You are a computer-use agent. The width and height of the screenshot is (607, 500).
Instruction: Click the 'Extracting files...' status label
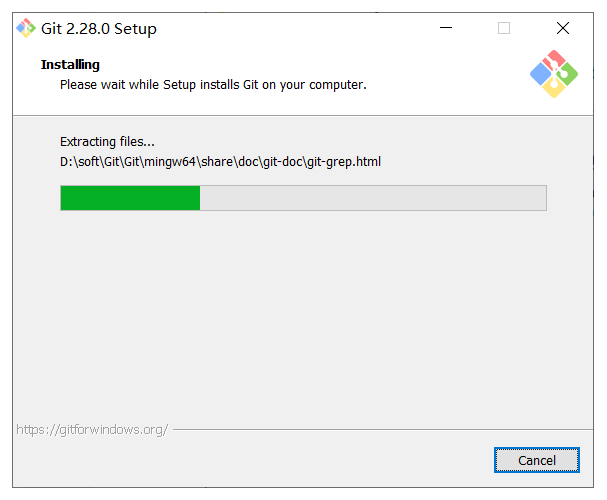107,142
